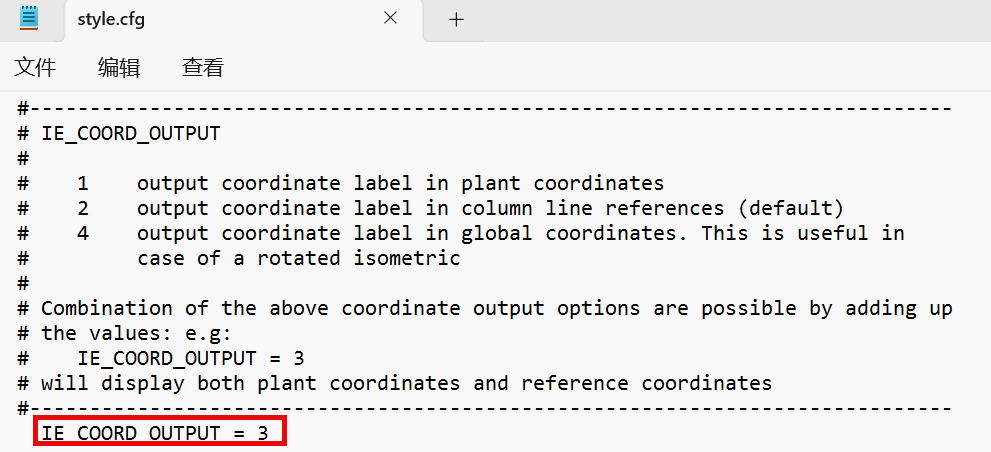Open the 编辑 menu
Screen dimensions: 991x452
(x=119, y=68)
